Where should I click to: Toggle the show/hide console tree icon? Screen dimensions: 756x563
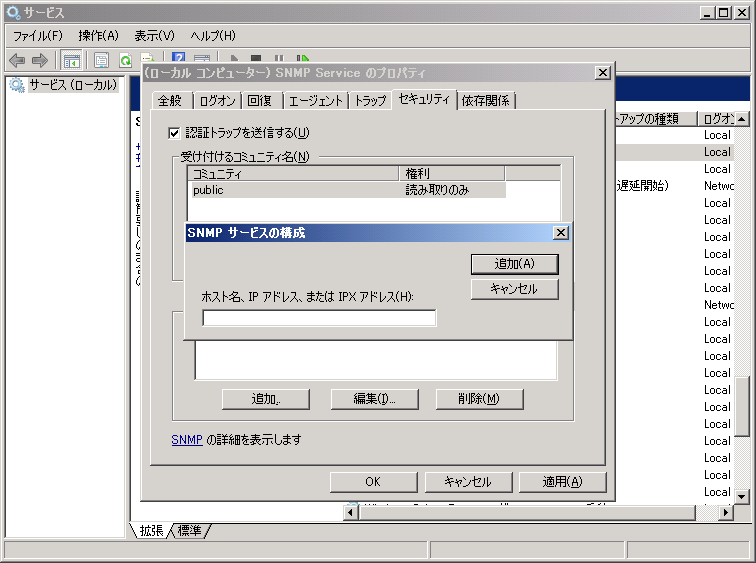(x=72, y=61)
